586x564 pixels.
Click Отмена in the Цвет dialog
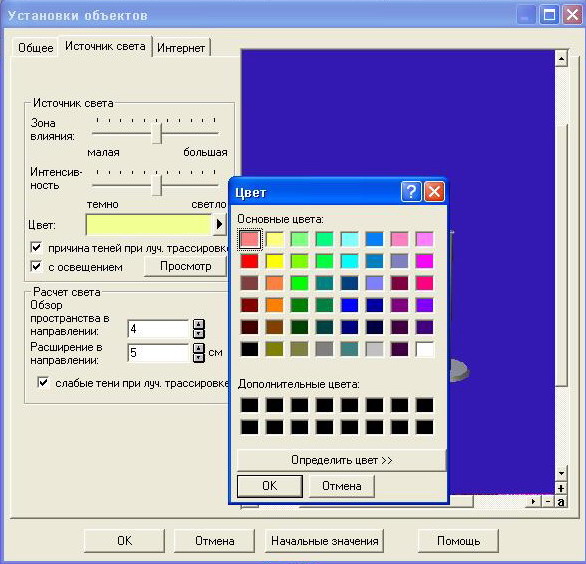[x=342, y=486]
